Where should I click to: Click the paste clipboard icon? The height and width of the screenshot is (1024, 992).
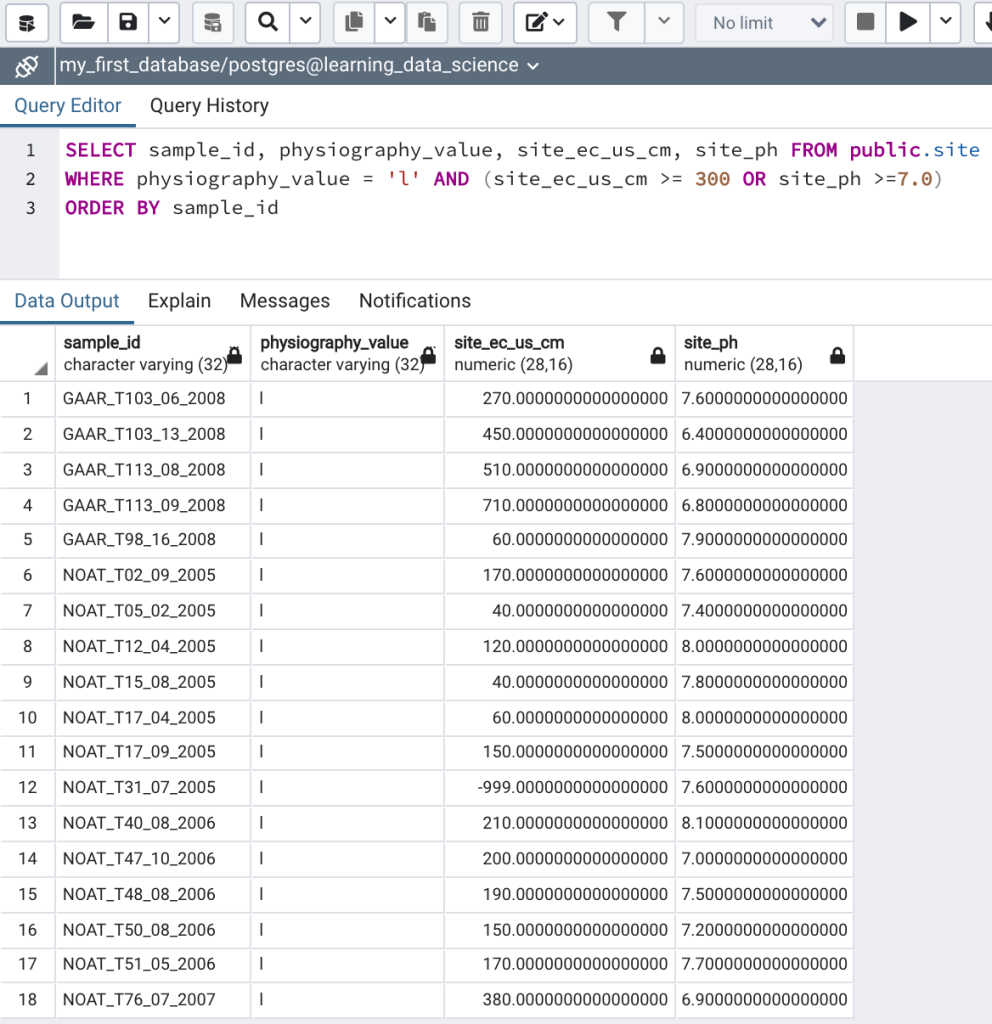(427, 22)
